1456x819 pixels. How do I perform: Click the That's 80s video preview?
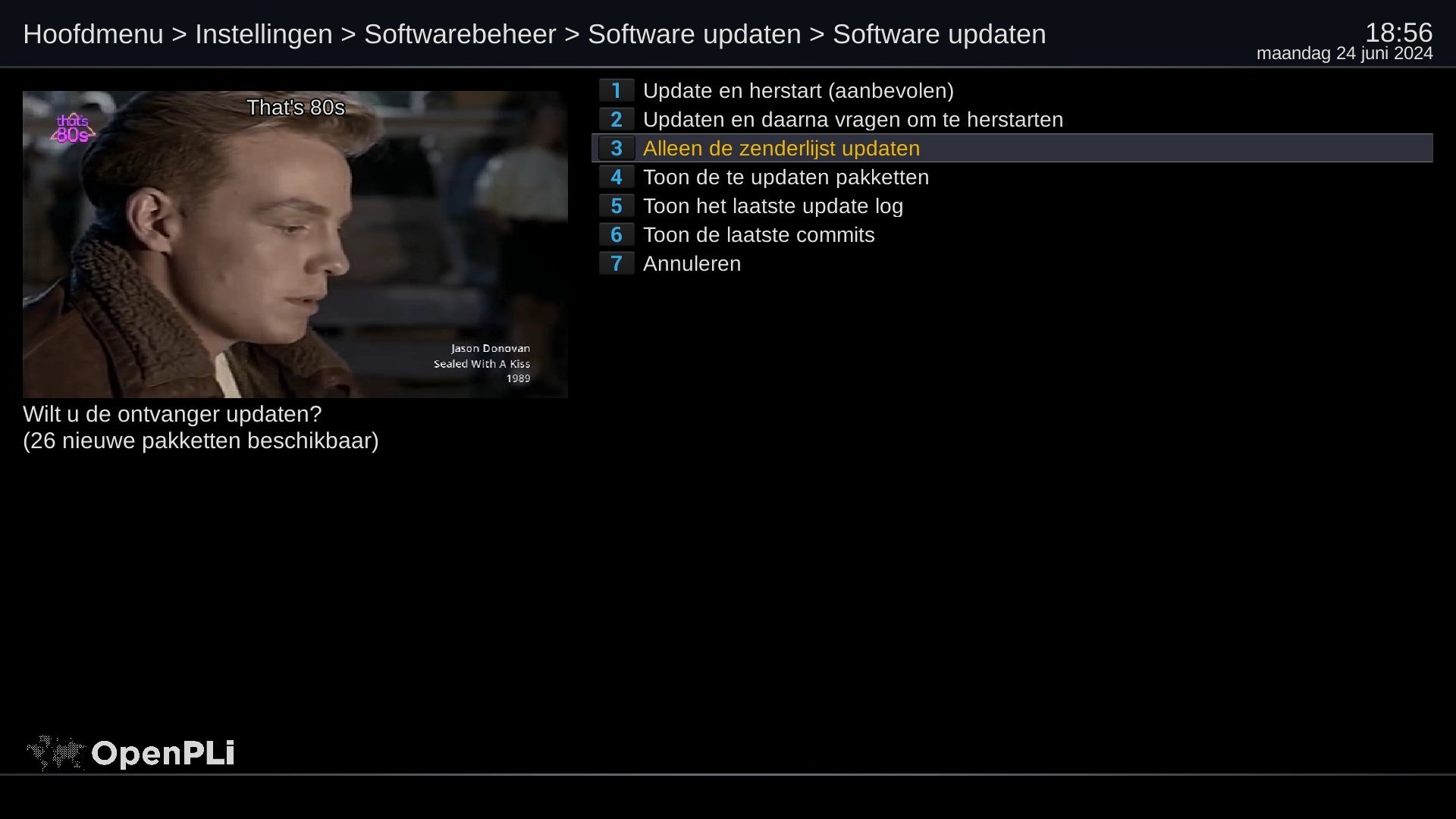tap(295, 244)
